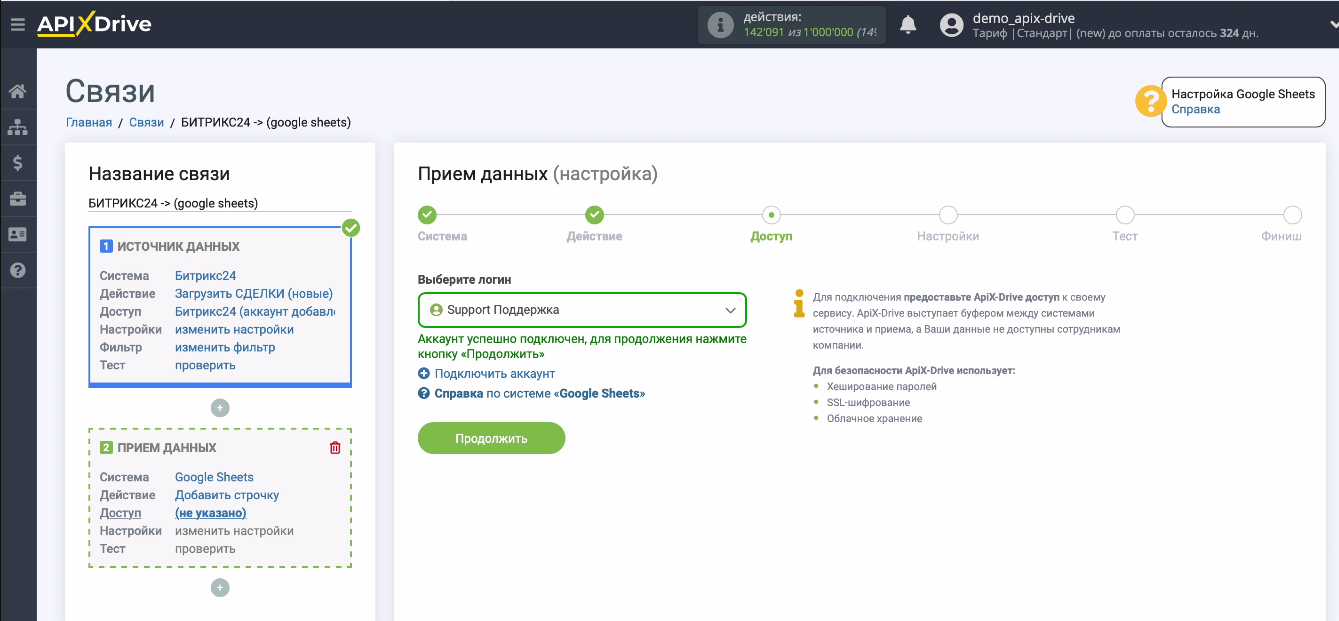Go to Главная breadcrumb
The height and width of the screenshot is (621, 1339).
tap(89, 123)
